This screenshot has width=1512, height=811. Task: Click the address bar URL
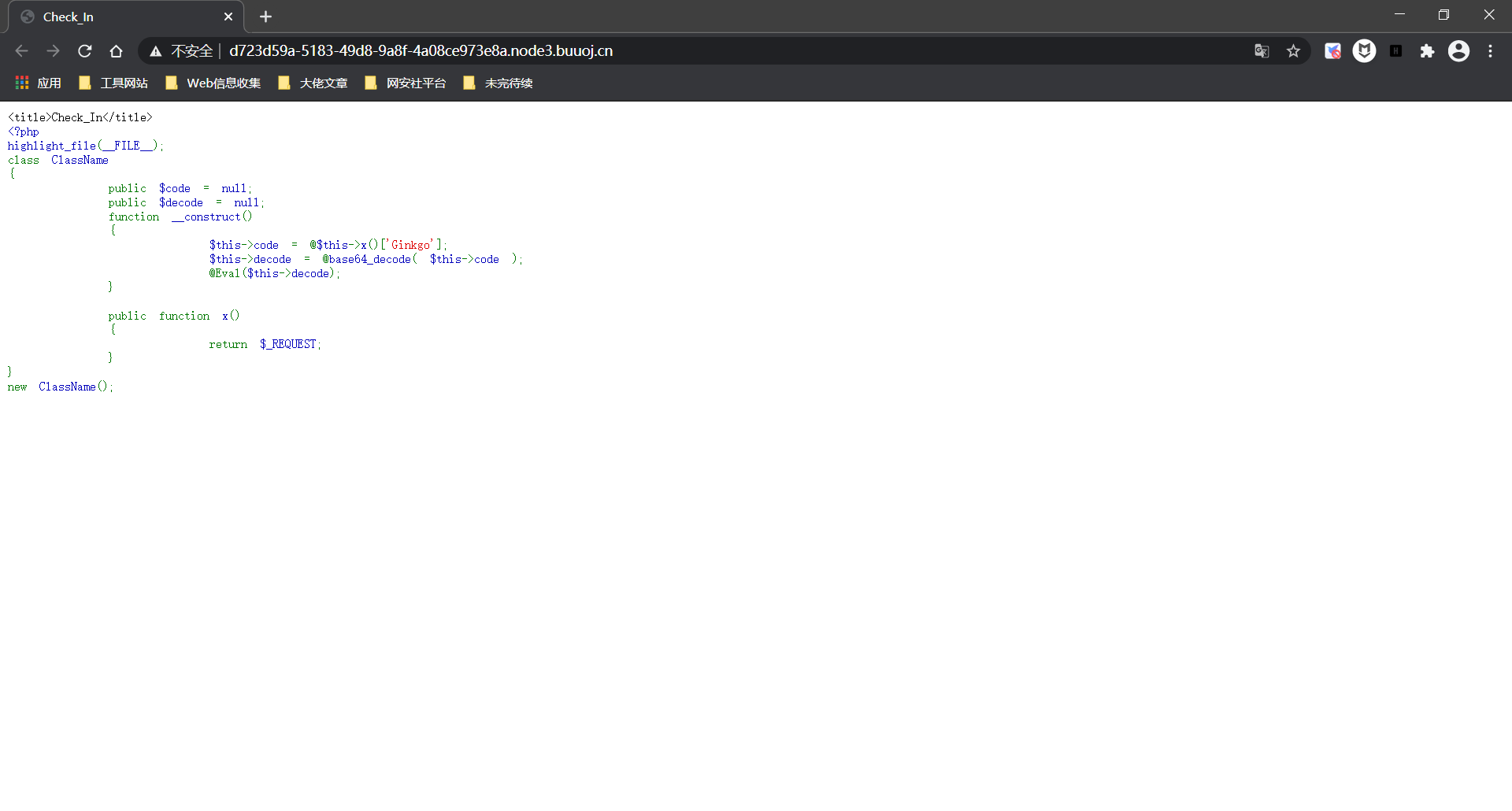point(421,51)
